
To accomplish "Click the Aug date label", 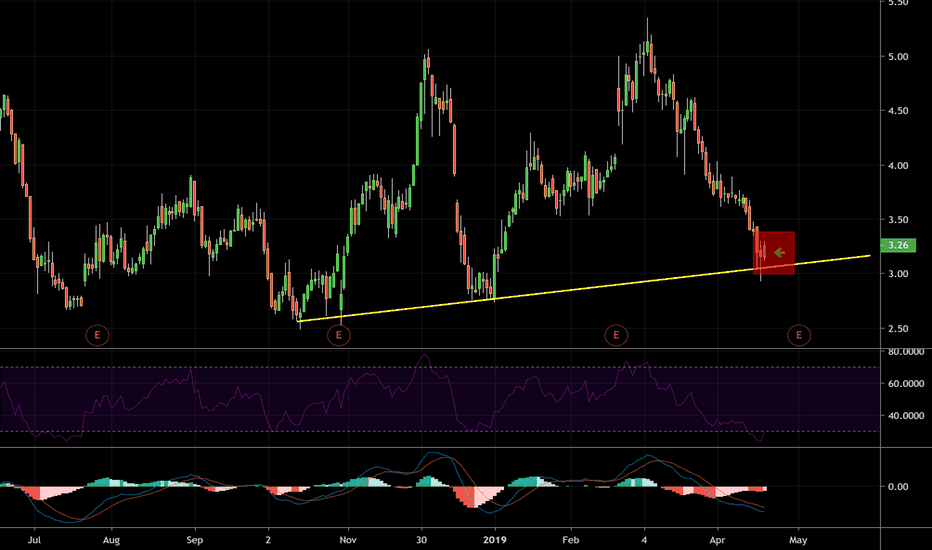I will [x=111, y=540].
